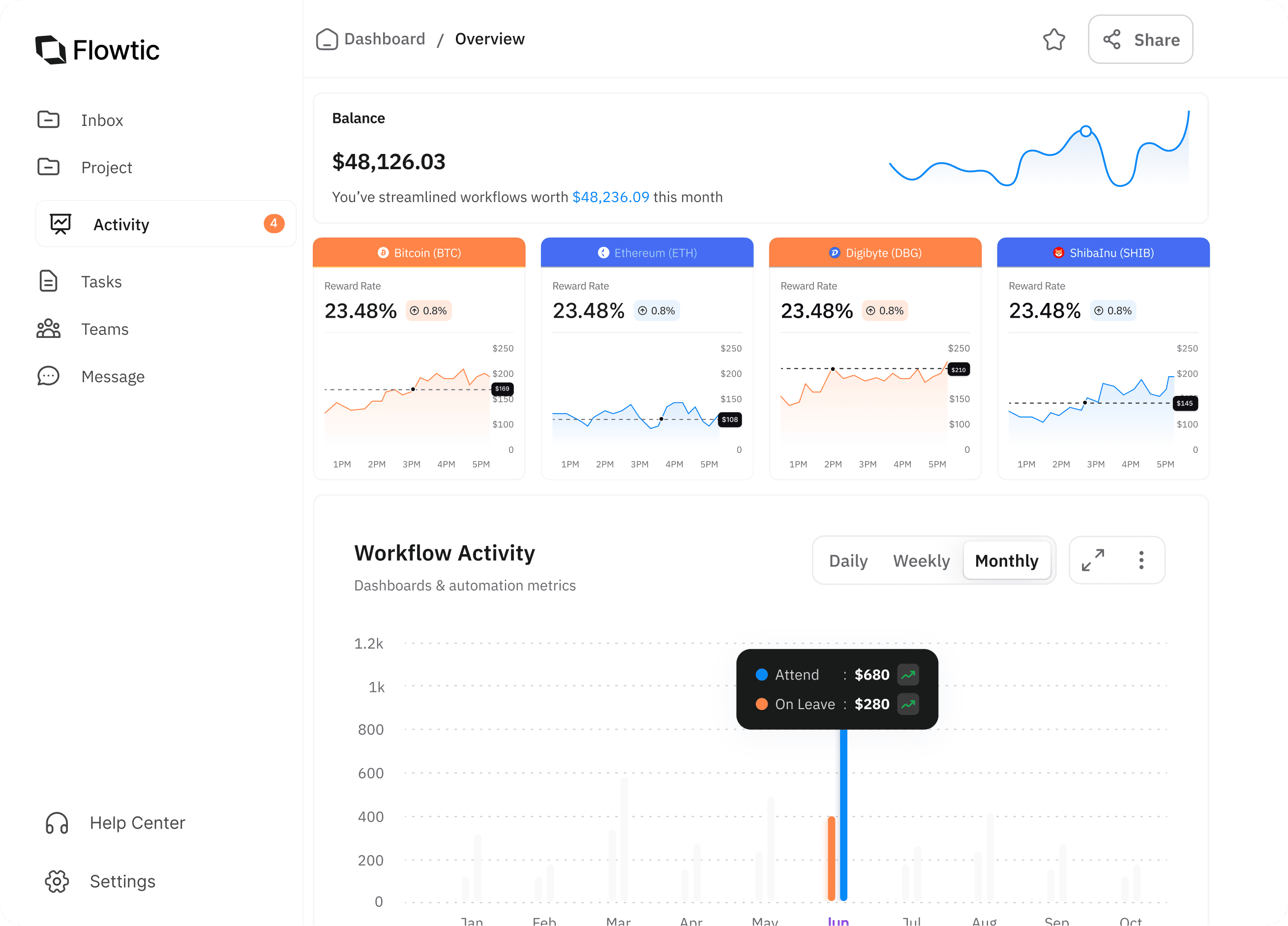
Task: Switch chart view to Weekly
Action: tap(921, 561)
